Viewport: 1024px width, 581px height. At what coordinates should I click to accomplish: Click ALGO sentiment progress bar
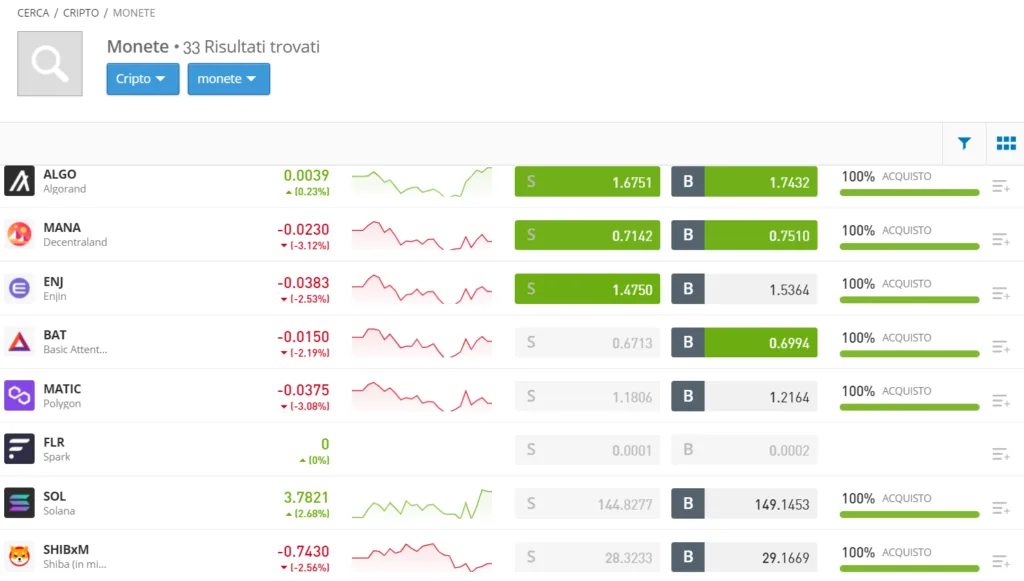pyautogui.click(x=909, y=193)
